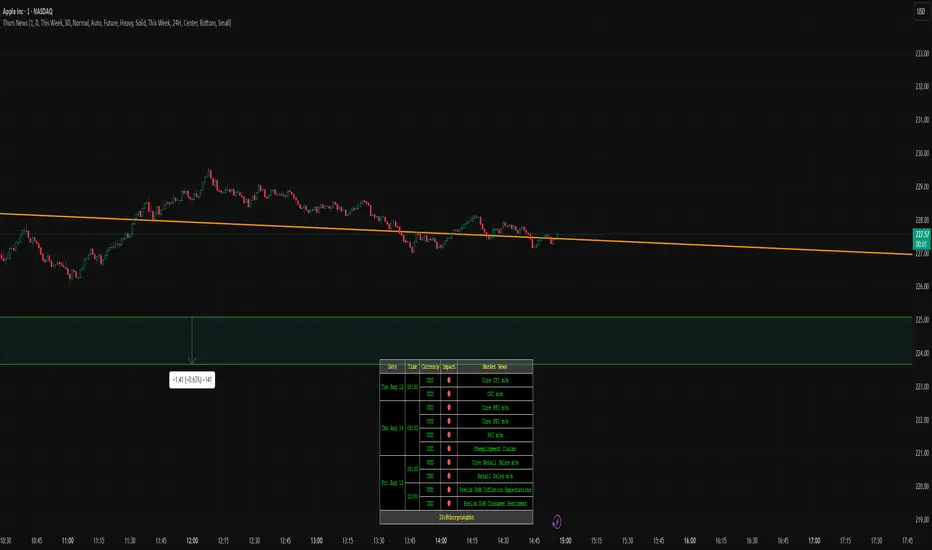The width and height of the screenshot is (932, 550).
Task: Click the red impact dot for Core CPI m/m
Action: [x=448, y=380]
